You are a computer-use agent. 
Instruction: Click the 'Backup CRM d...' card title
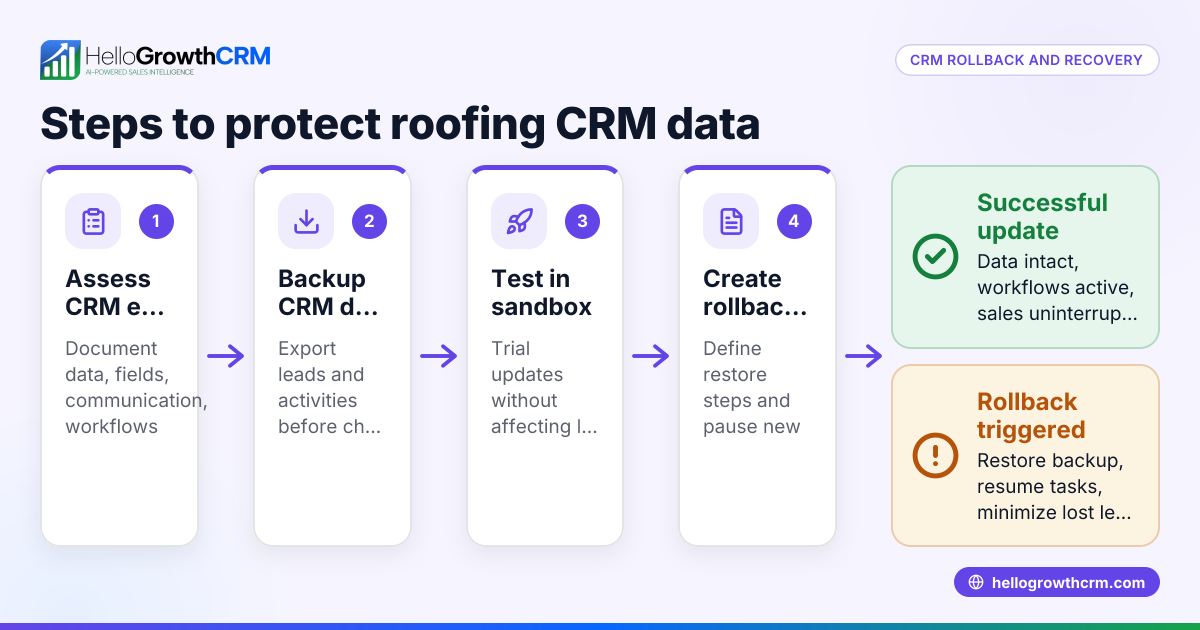pyautogui.click(x=328, y=292)
